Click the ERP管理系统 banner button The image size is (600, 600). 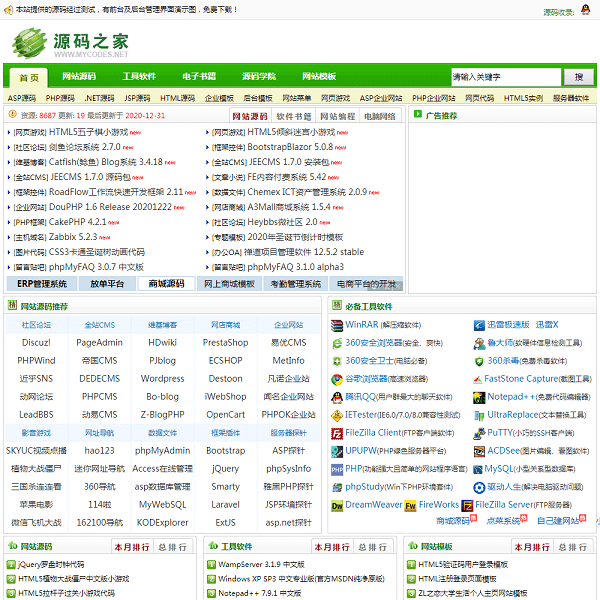(x=42, y=284)
